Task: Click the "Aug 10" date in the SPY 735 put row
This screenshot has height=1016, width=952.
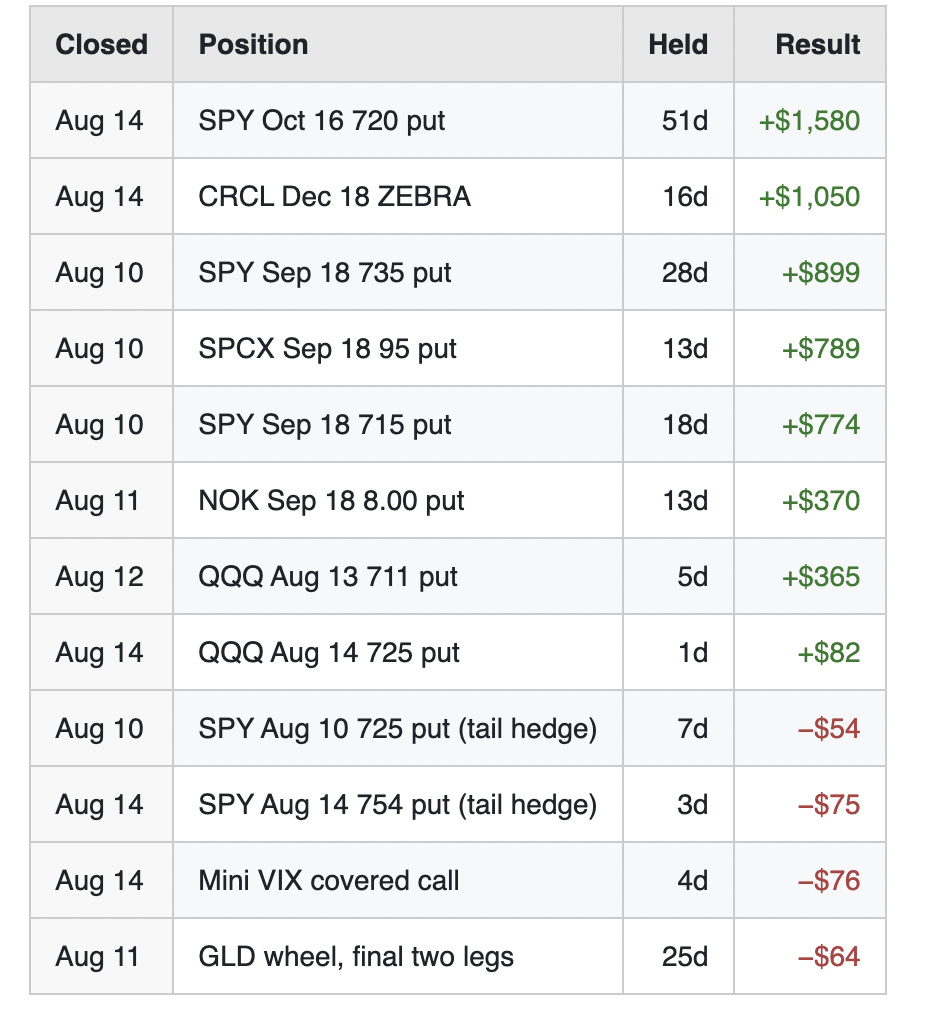Action: pyautogui.click(x=99, y=272)
